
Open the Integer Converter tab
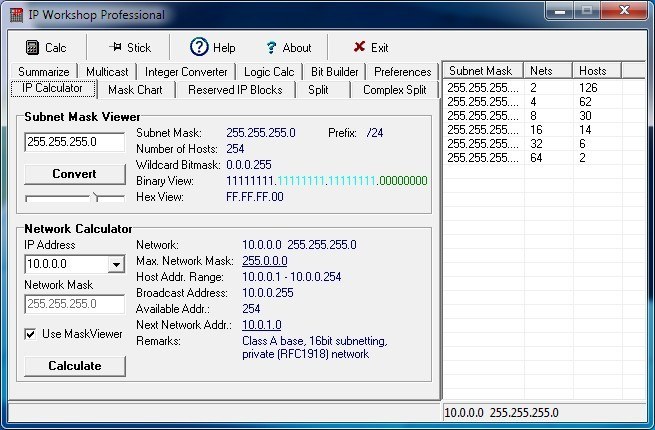click(x=186, y=72)
